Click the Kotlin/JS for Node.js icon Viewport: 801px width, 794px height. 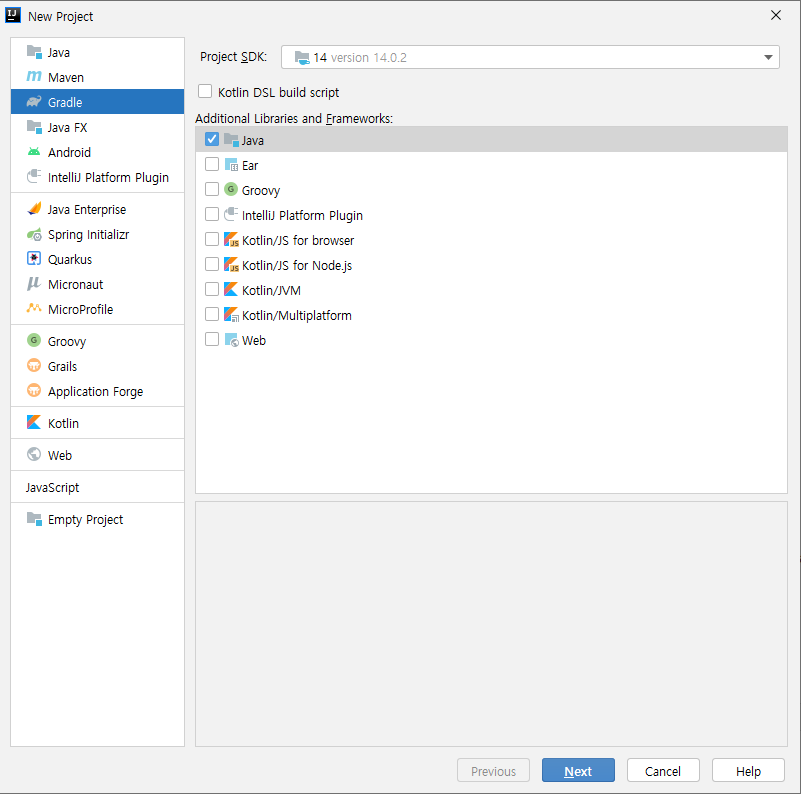231,265
